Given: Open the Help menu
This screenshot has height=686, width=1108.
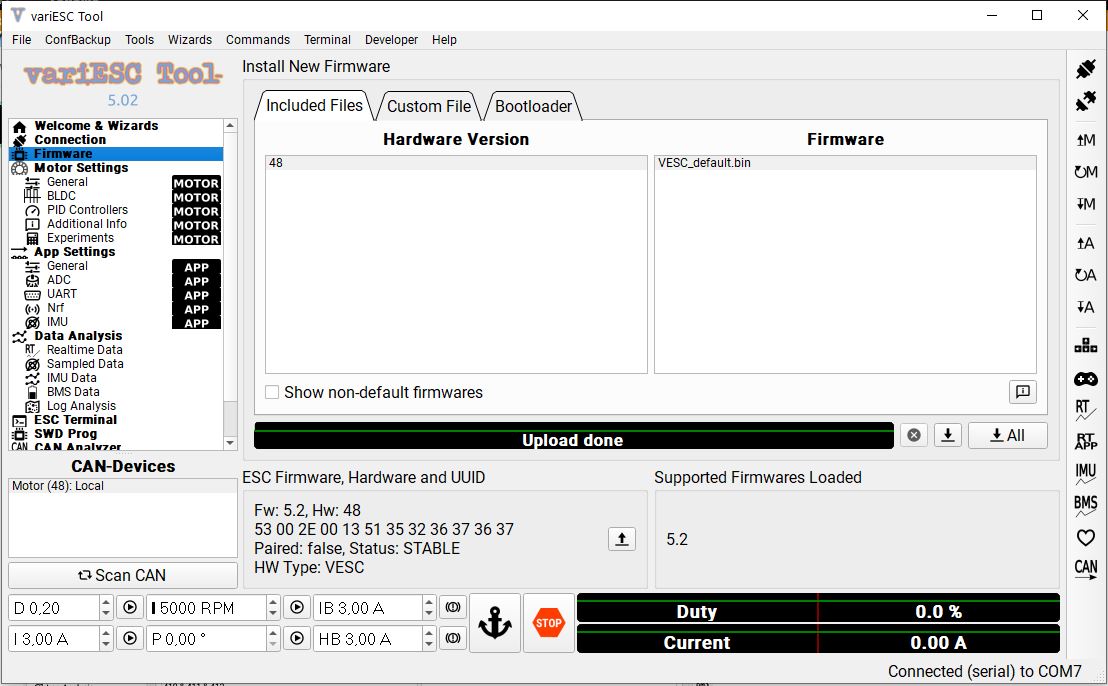Looking at the screenshot, I should (x=444, y=40).
